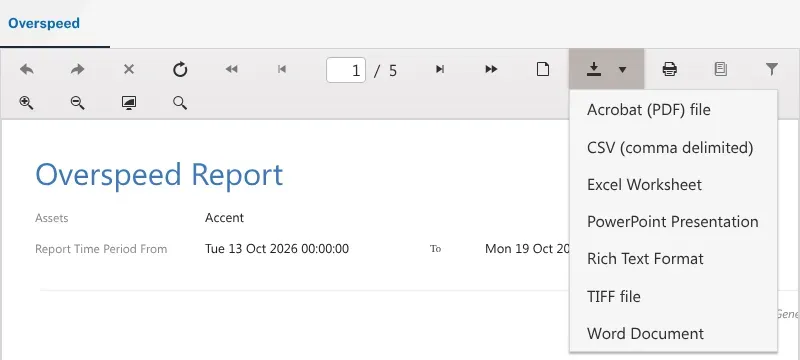The height and width of the screenshot is (360, 800).
Task: Export as Rich Text Format
Action: tap(673, 259)
